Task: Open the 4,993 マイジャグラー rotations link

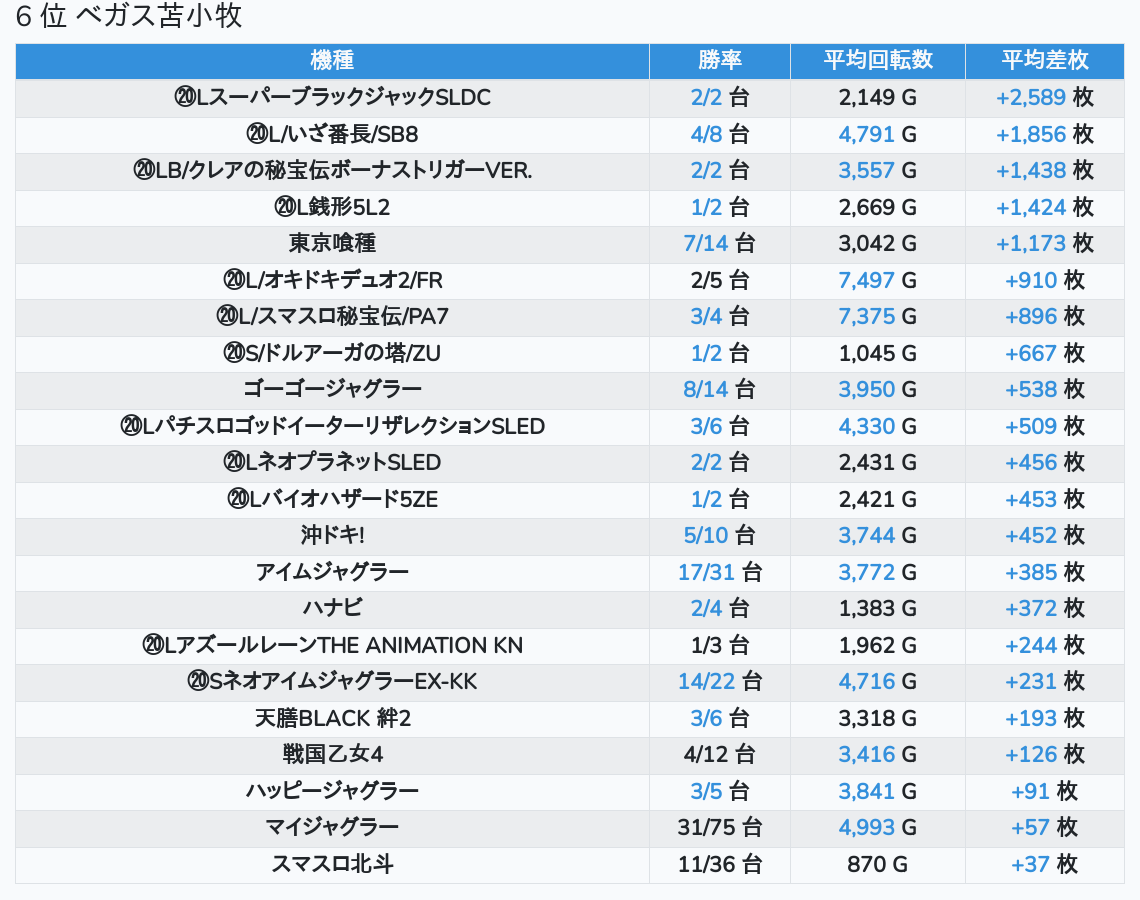Action: tap(866, 828)
